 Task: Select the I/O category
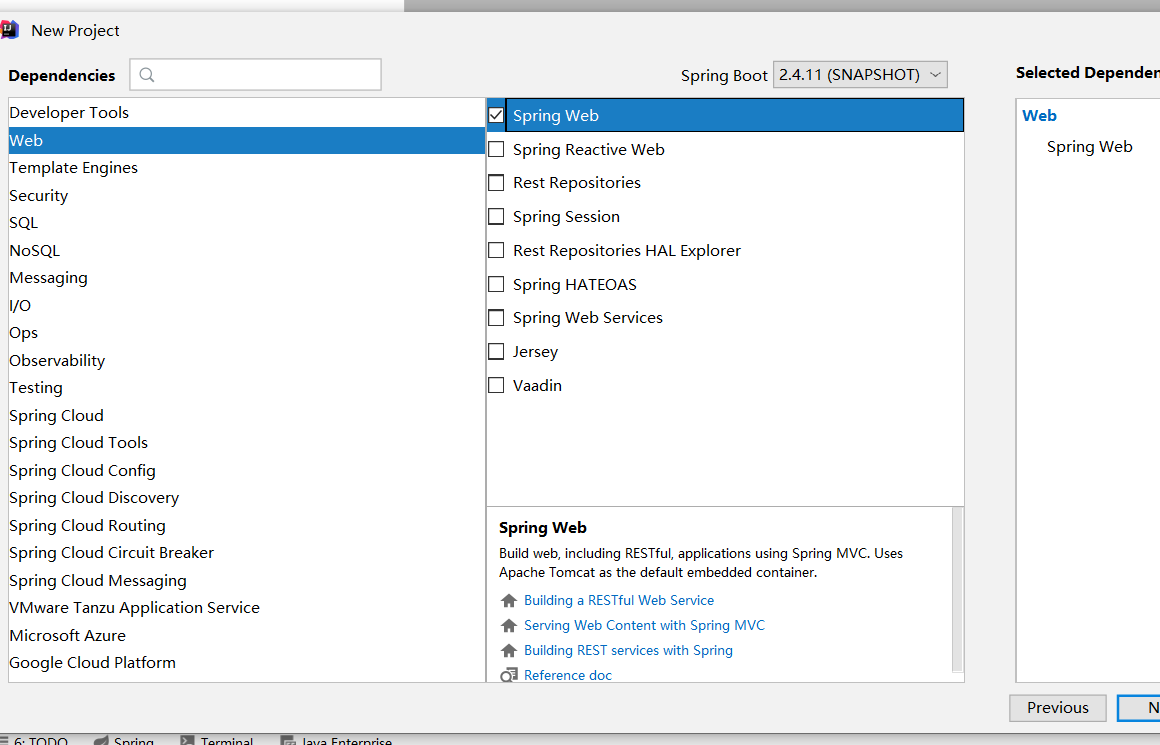(x=246, y=306)
